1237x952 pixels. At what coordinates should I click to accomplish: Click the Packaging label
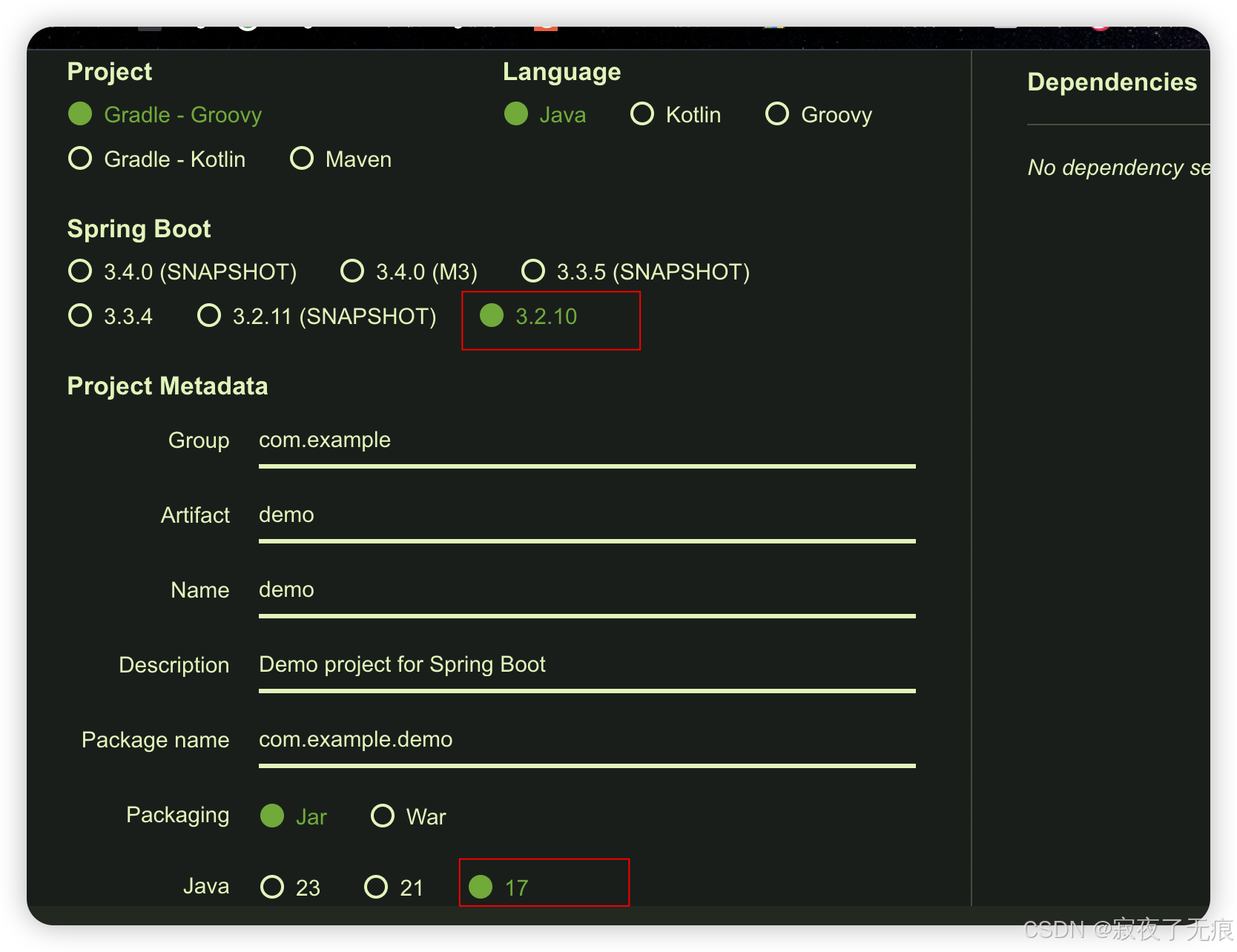[178, 815]
